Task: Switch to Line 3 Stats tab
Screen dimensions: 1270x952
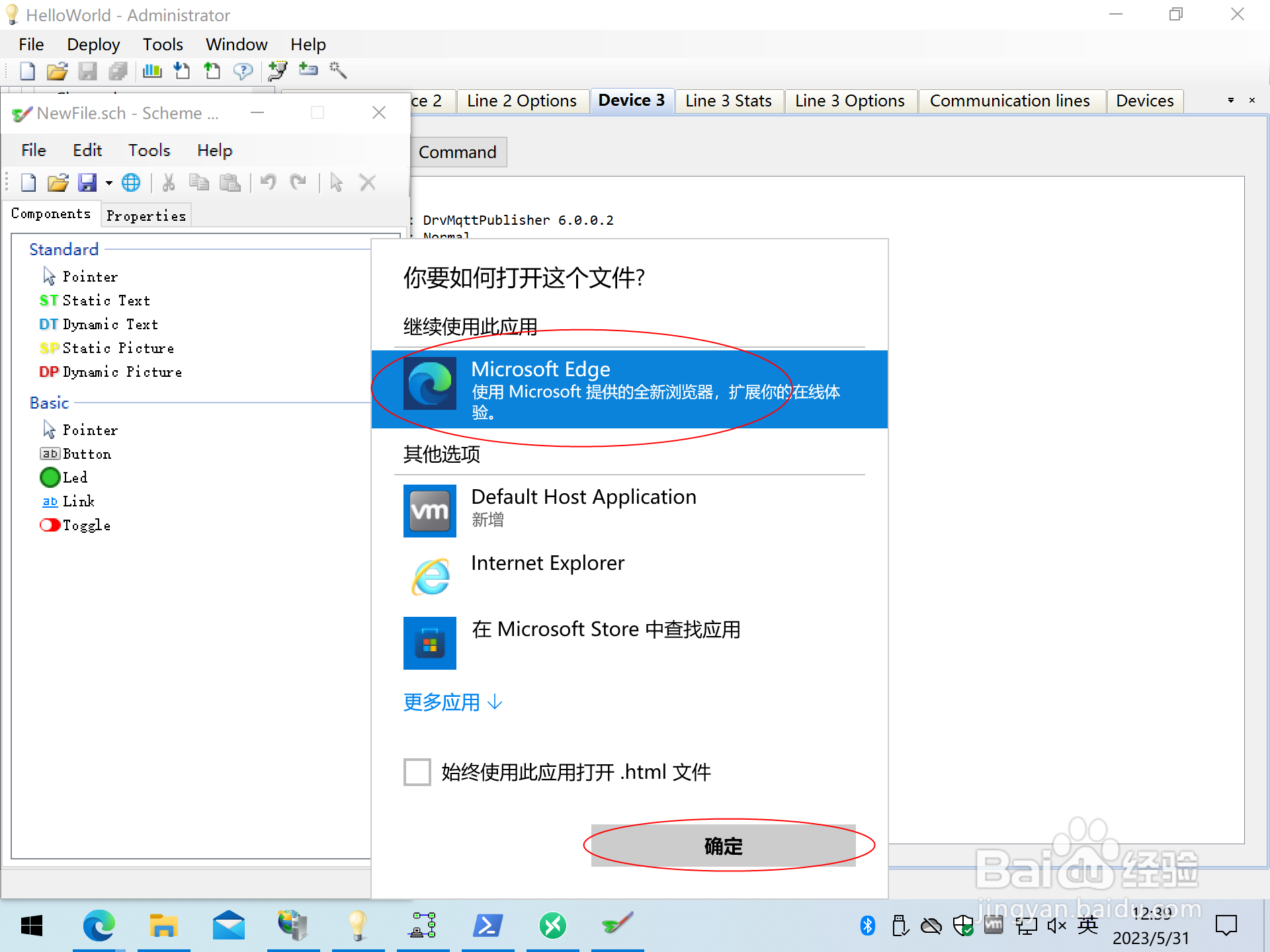Action: (x=728, y=100)
